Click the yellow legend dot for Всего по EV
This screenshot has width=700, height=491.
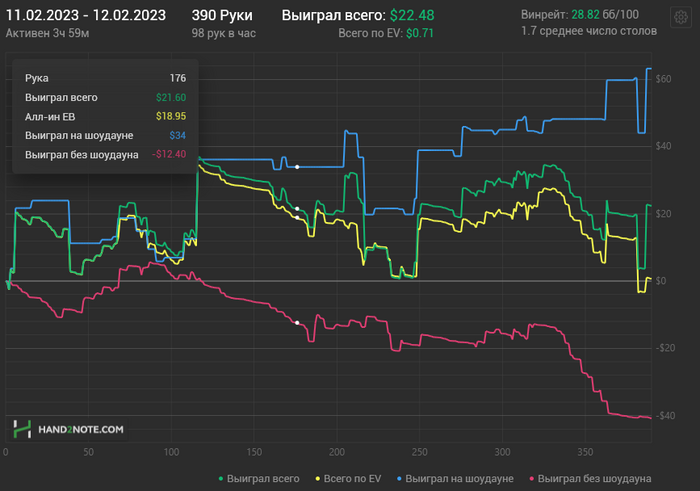(x=318, y=479)
